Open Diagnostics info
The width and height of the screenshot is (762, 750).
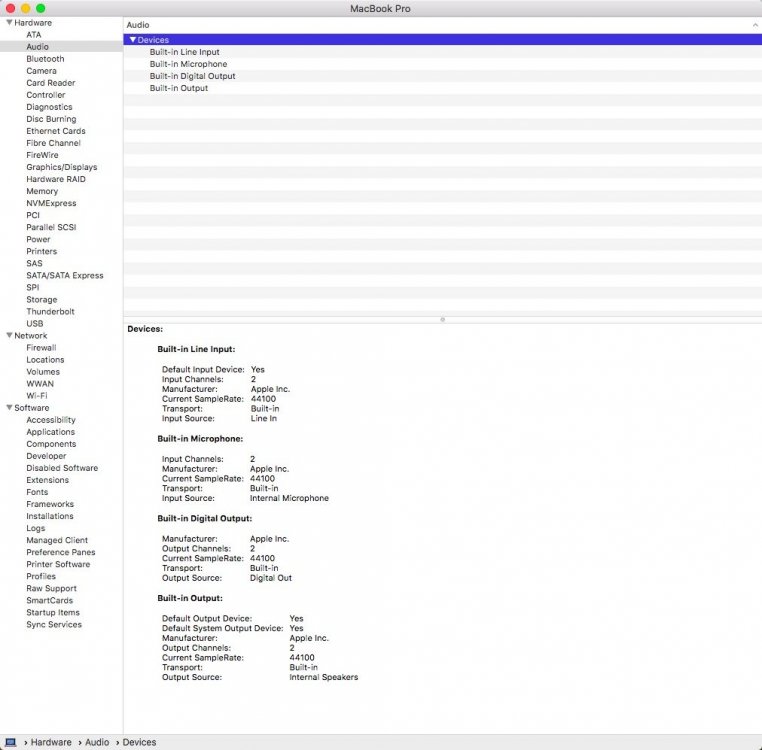click(x=49, y=107)
